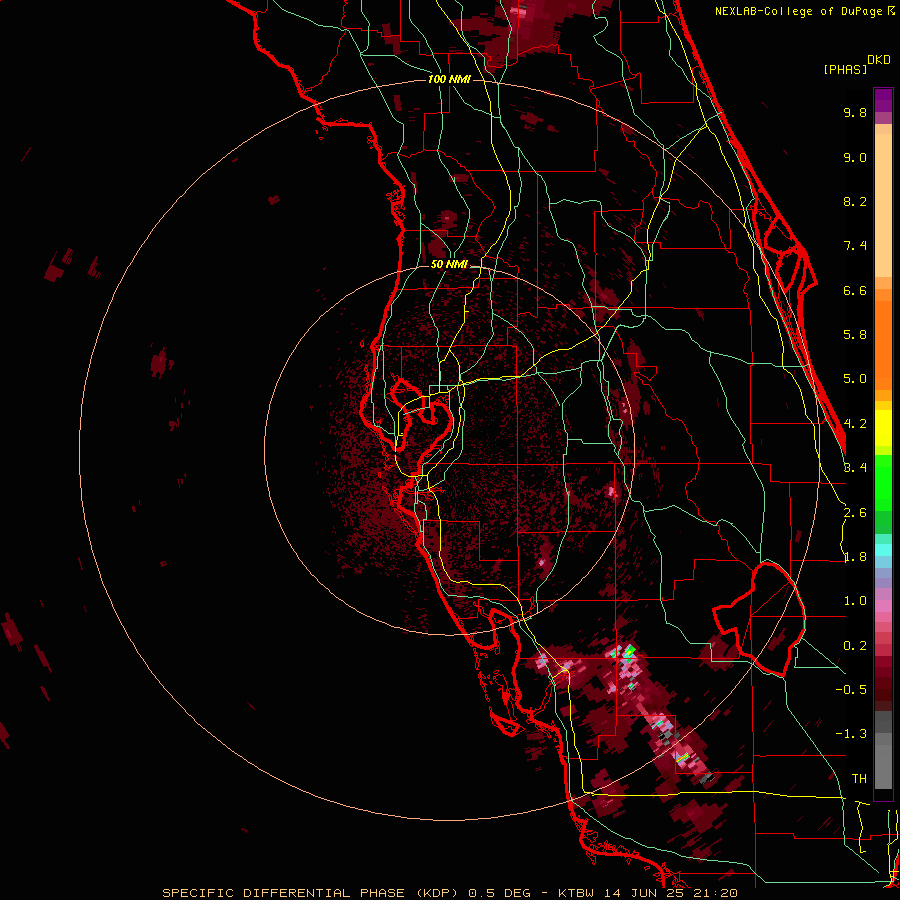The height and width of the screenshot is (900, 900).
Task: Click the TH label on color scale
Action: 859,779
